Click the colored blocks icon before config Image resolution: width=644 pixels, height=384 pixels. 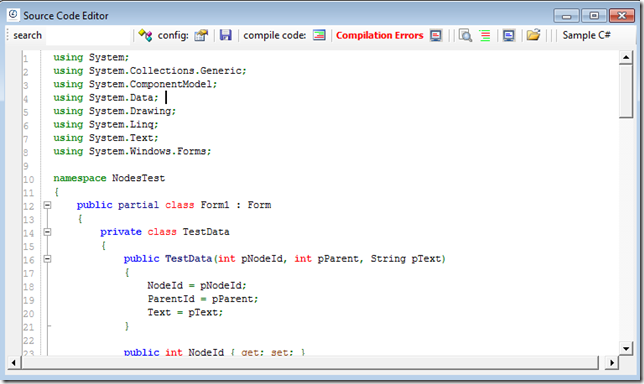pos(145,35)
